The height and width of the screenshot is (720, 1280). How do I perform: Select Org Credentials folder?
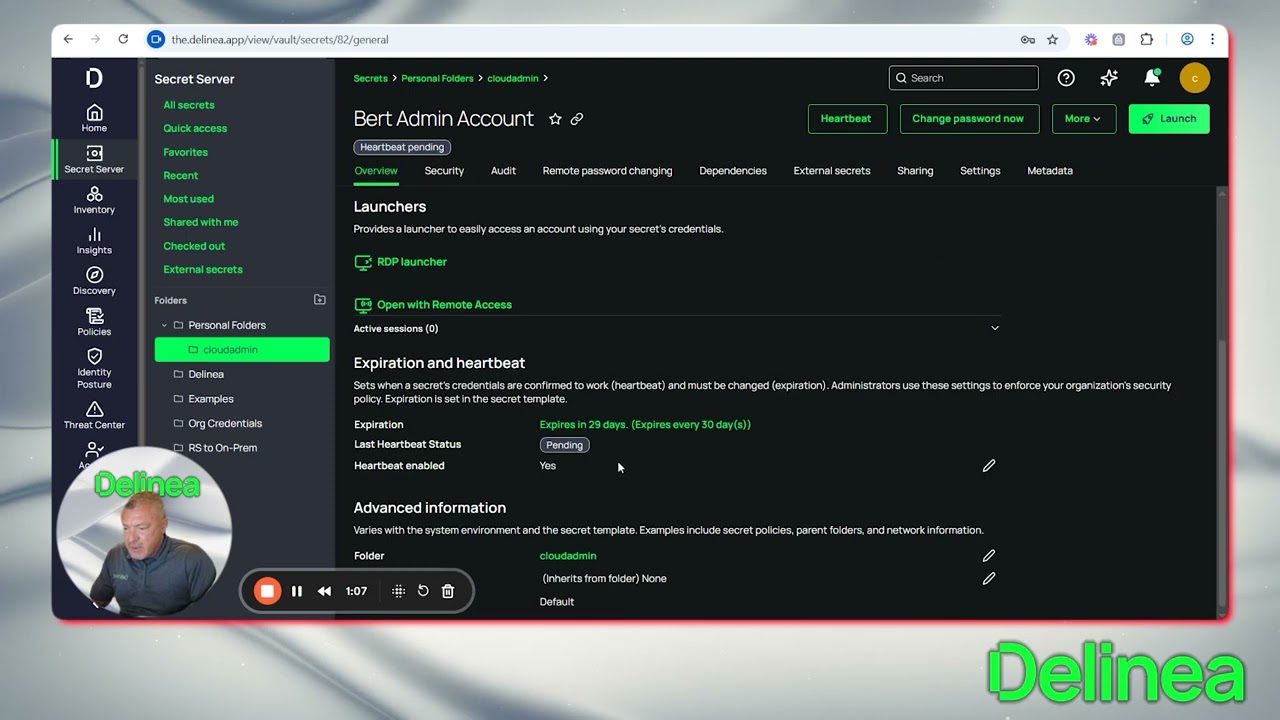[225, 424]
